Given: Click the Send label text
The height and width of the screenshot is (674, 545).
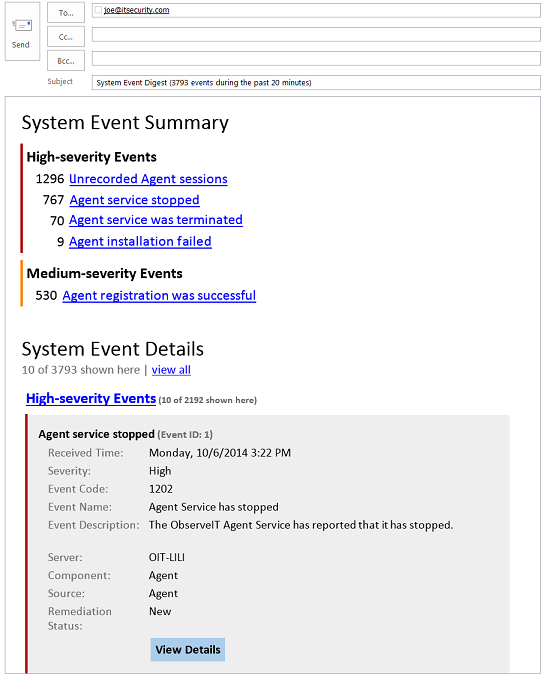Looking at the screenshot, I should (x=21, y=45).
